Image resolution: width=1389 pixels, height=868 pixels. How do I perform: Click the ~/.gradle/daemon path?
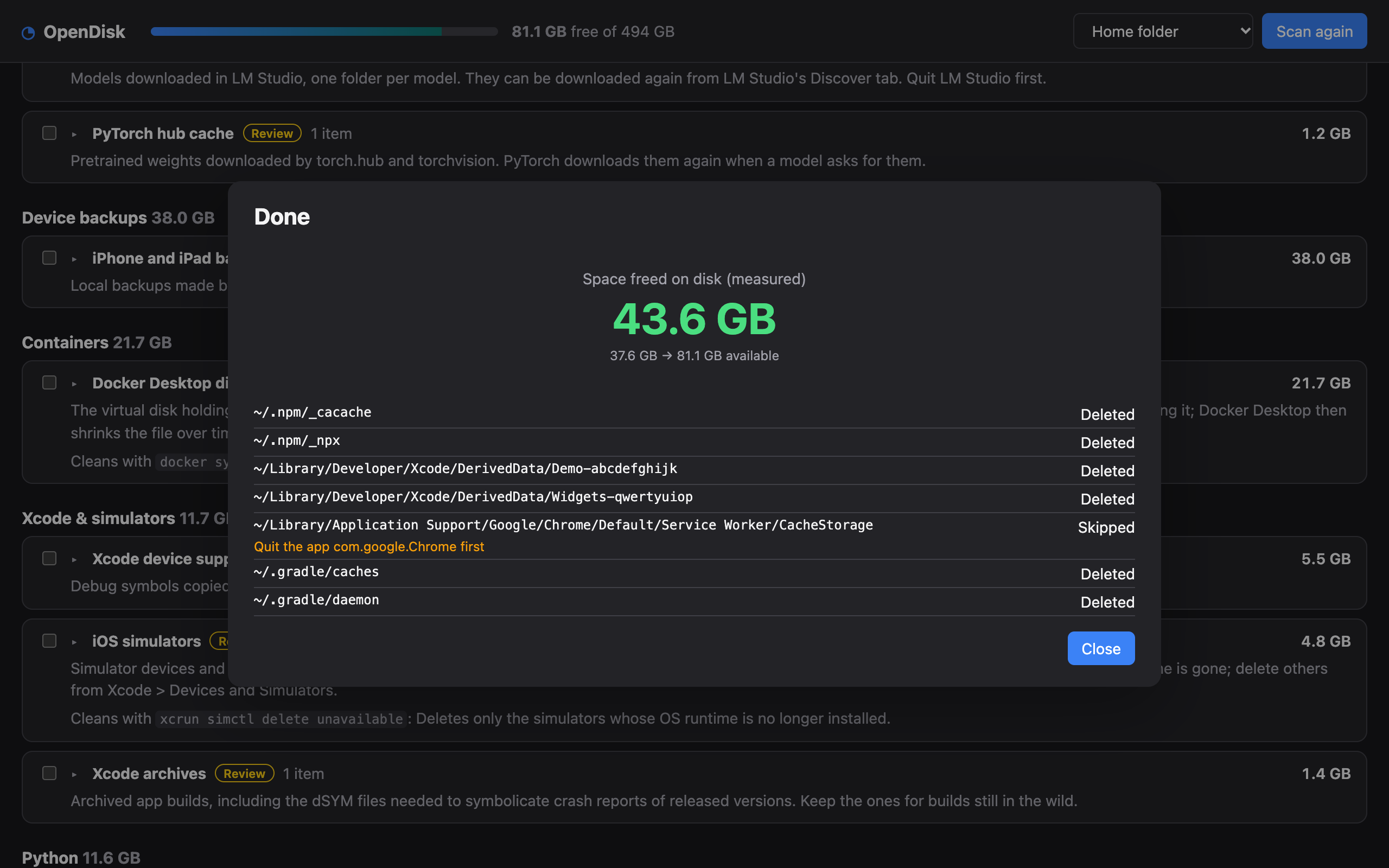[316, 600]
